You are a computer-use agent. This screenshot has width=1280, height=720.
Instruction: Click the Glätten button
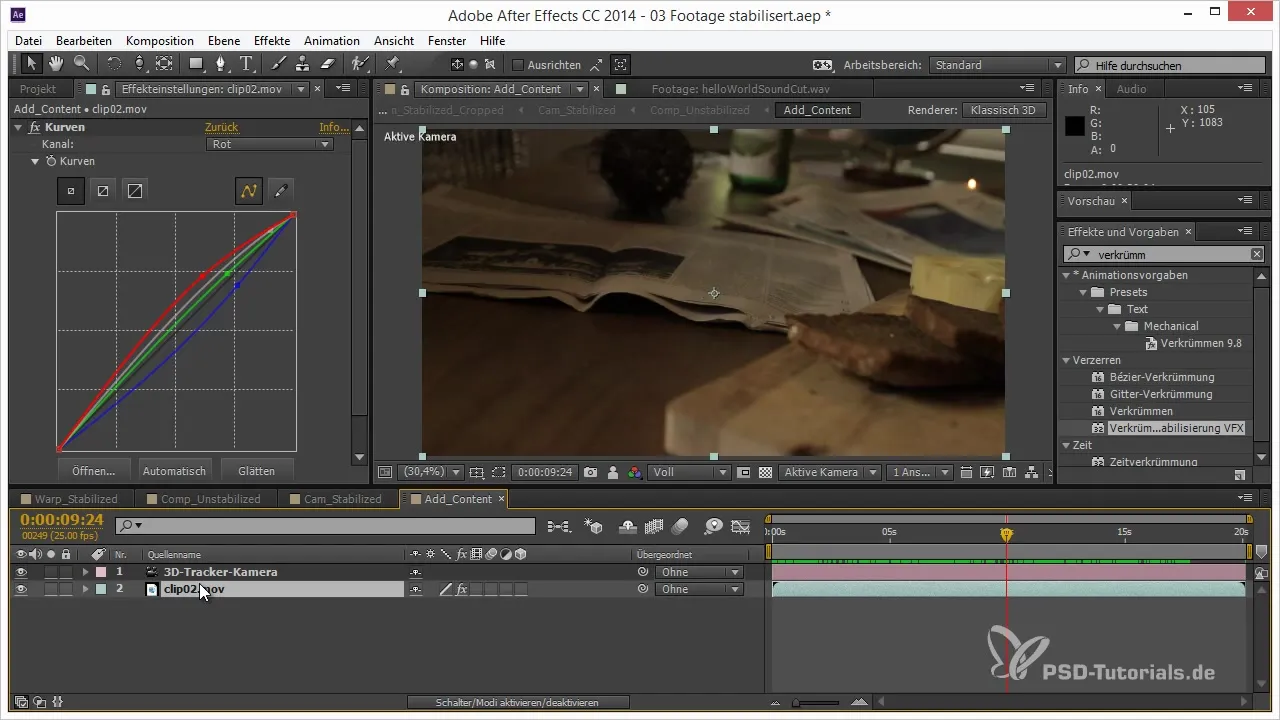click(256, 471)
